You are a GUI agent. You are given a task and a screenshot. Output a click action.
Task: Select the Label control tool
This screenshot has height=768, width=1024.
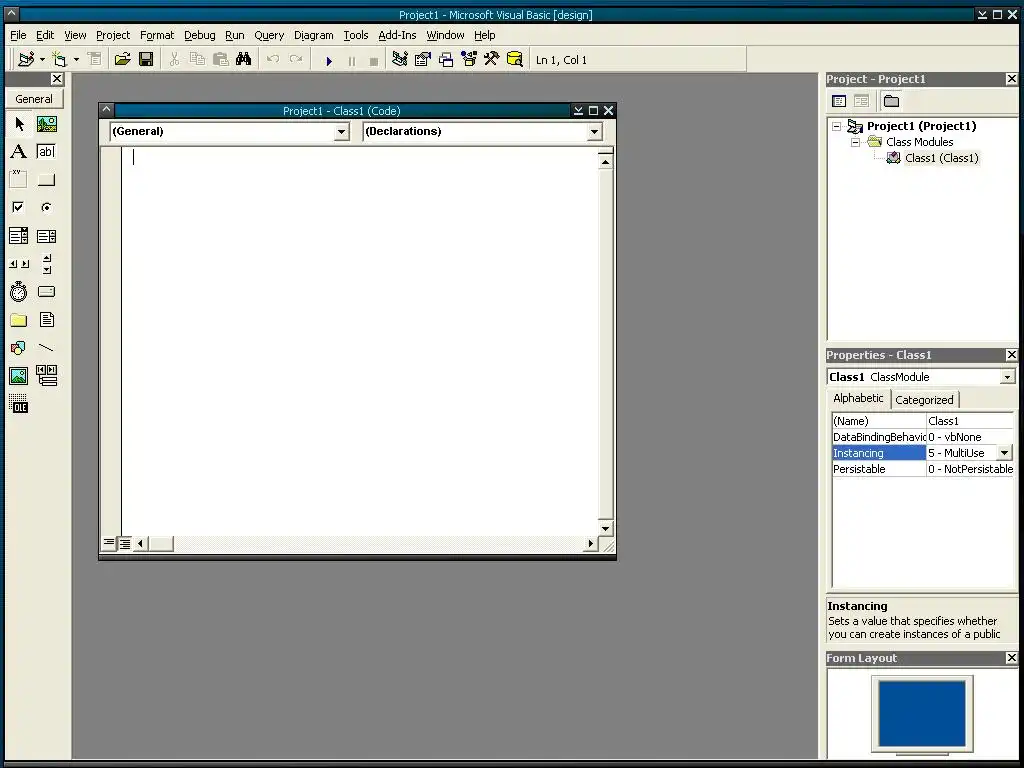click(x=19, y=152)
